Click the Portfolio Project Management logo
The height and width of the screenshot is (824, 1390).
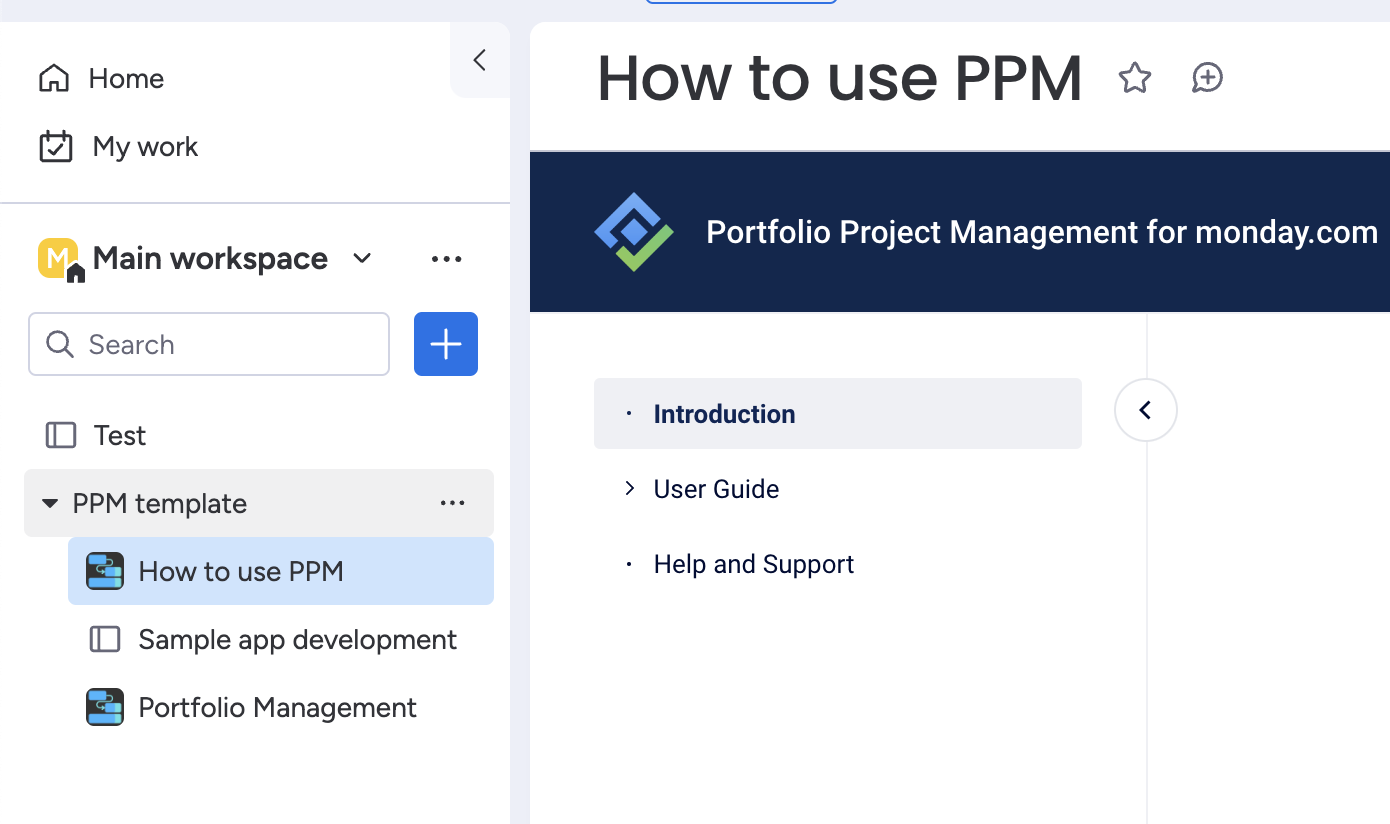(x=634, y=232)
